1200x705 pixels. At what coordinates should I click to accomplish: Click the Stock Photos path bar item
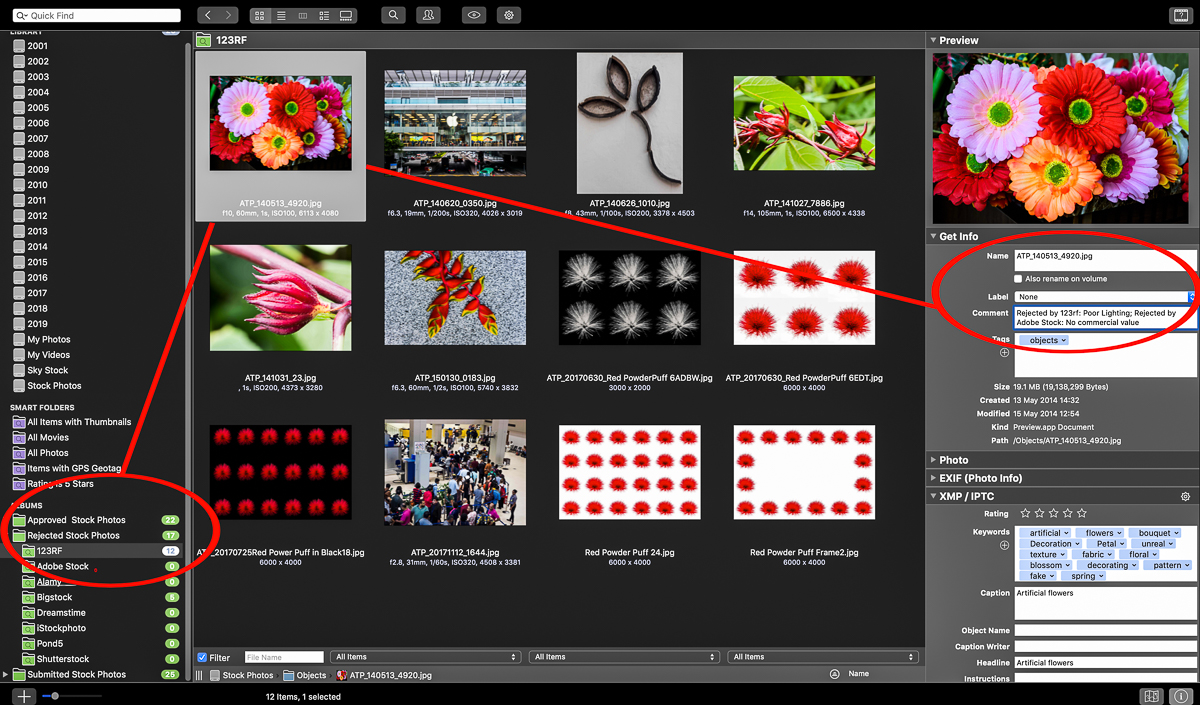pos(241,675)
